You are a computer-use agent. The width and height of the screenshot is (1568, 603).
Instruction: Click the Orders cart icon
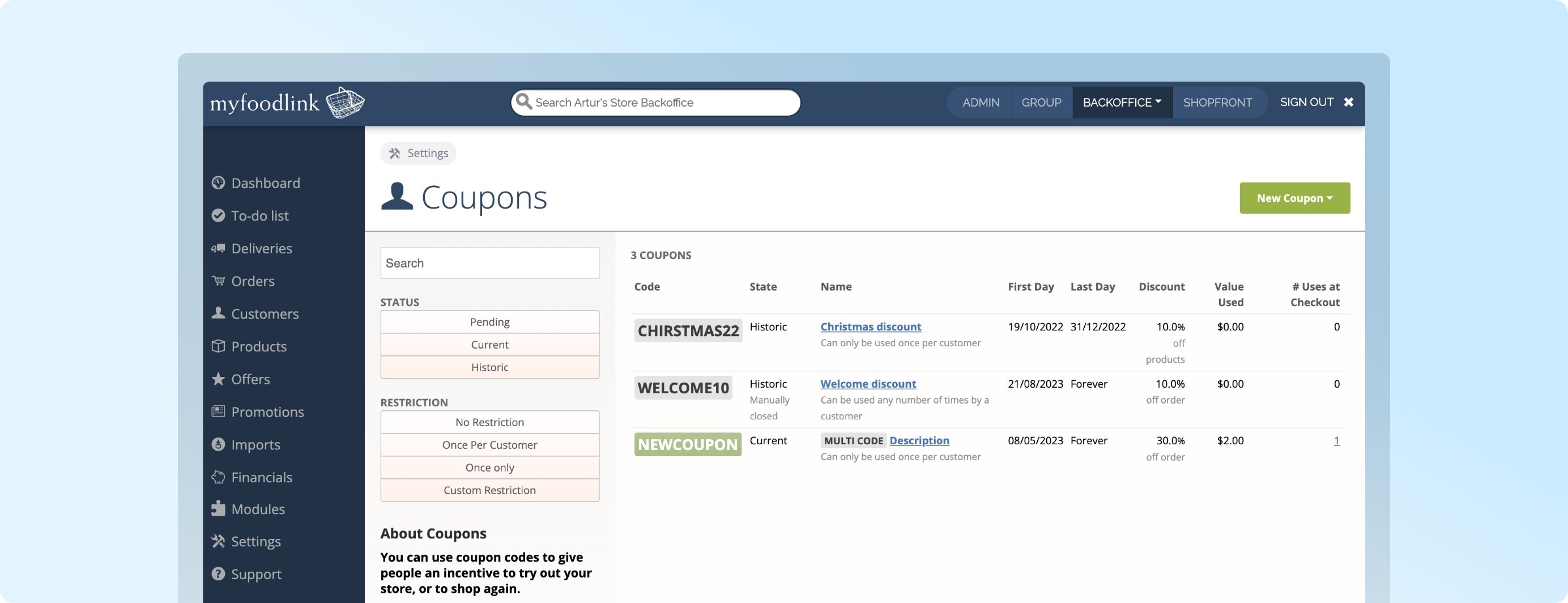click(218, 281)
